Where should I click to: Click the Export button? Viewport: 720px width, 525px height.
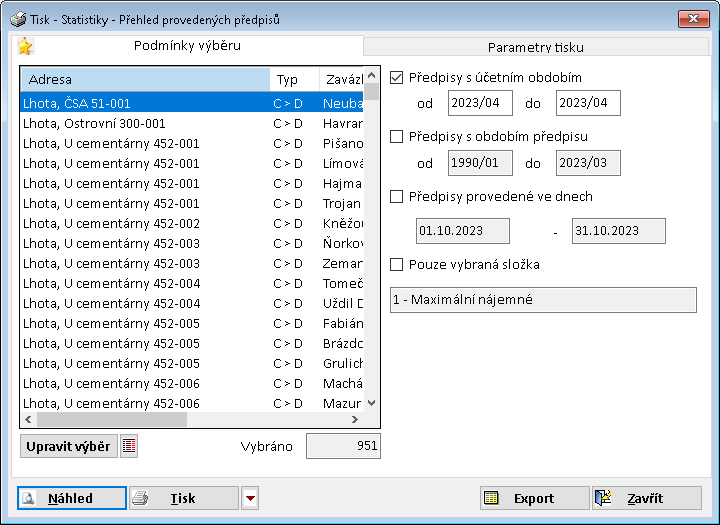[x=534, y=498]
